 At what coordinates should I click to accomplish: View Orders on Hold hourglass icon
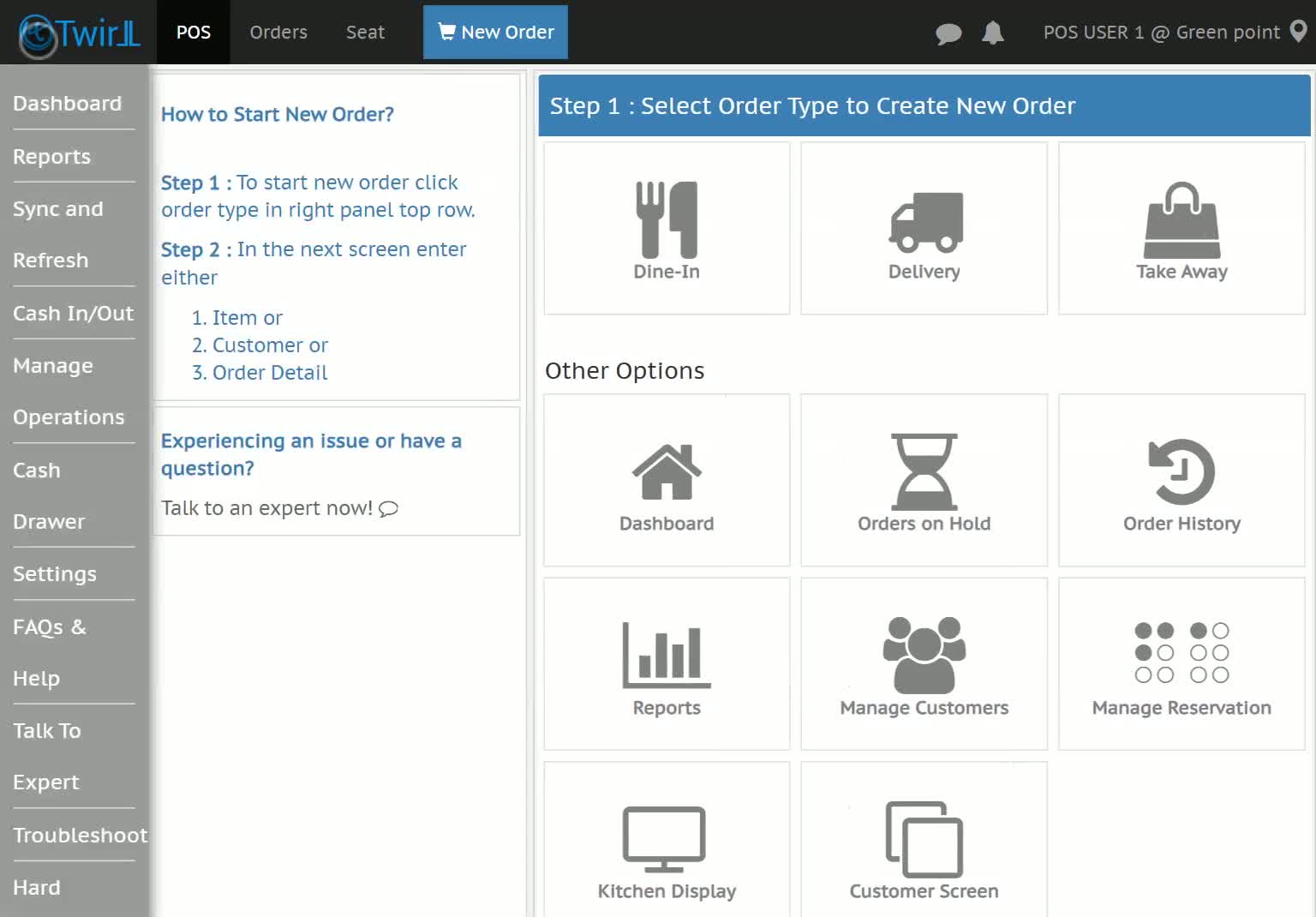(x=924, y=471)
